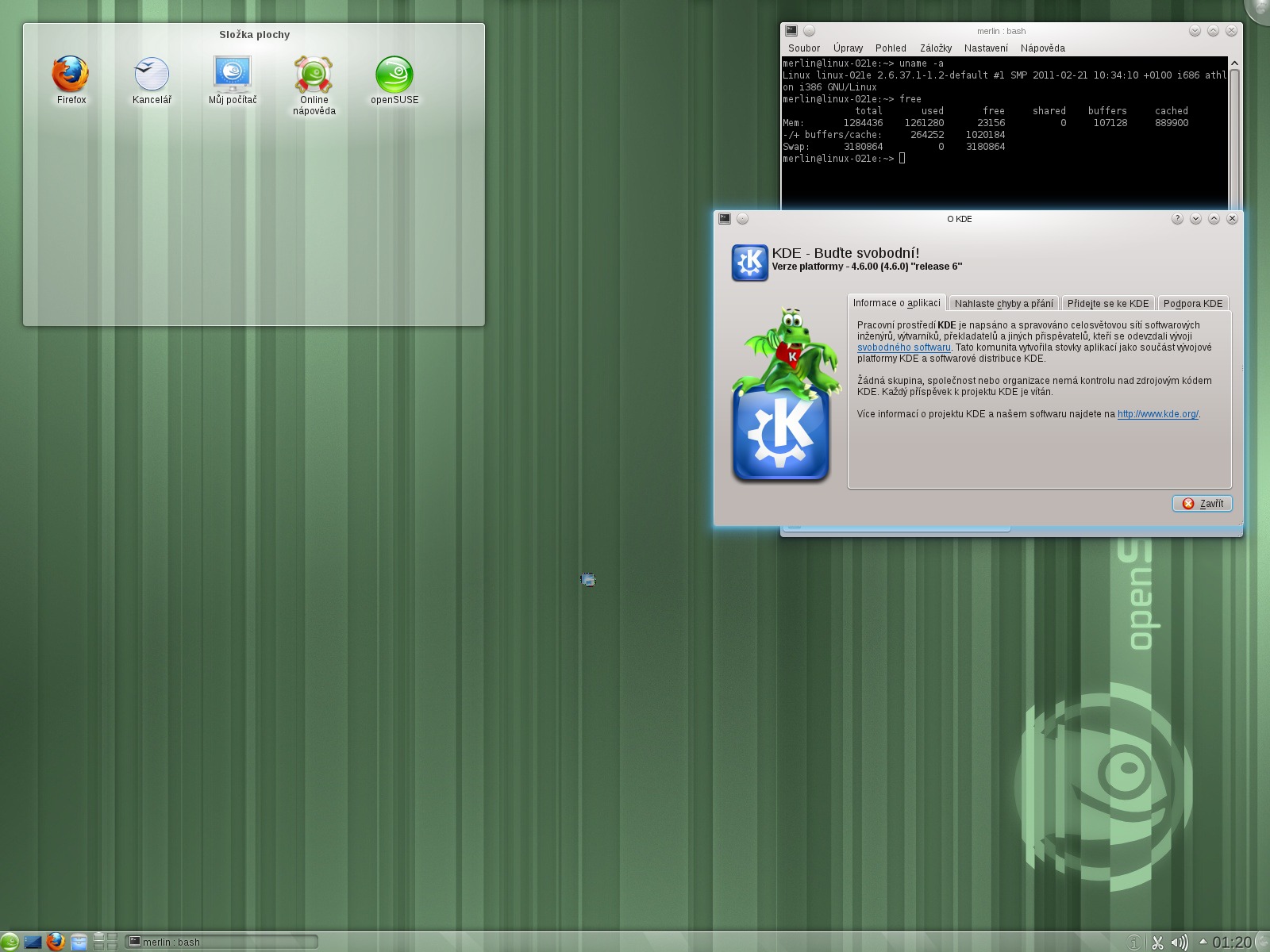This screenshot has height=952, width=1270.
Task: Open the volume speaker tray icon
Action: click(x=1179, y=942)
